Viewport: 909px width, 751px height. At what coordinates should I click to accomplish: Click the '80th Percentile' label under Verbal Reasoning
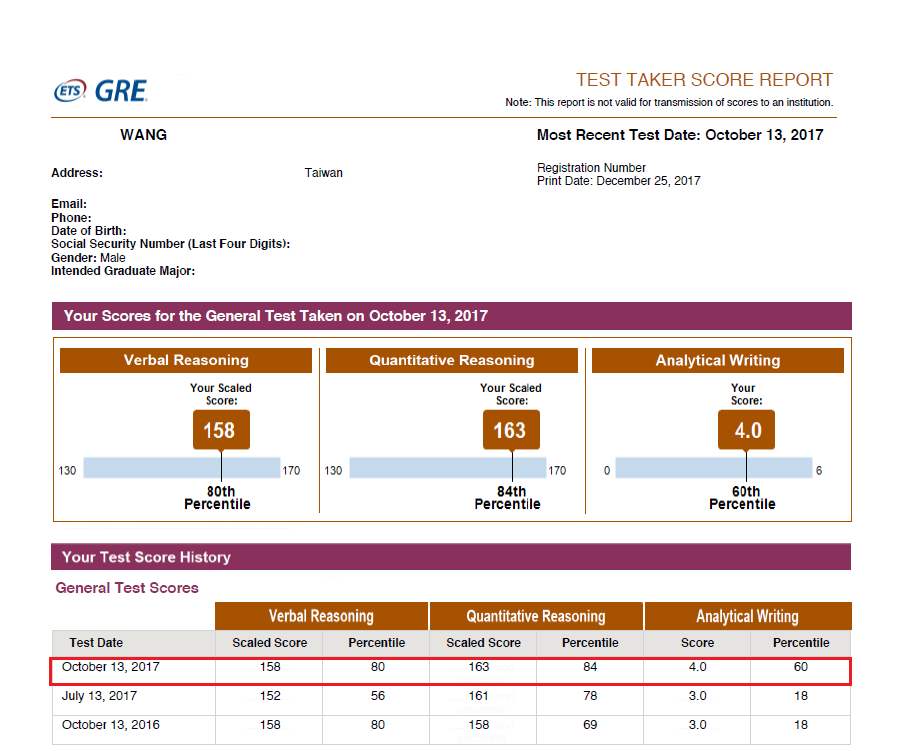218,498
